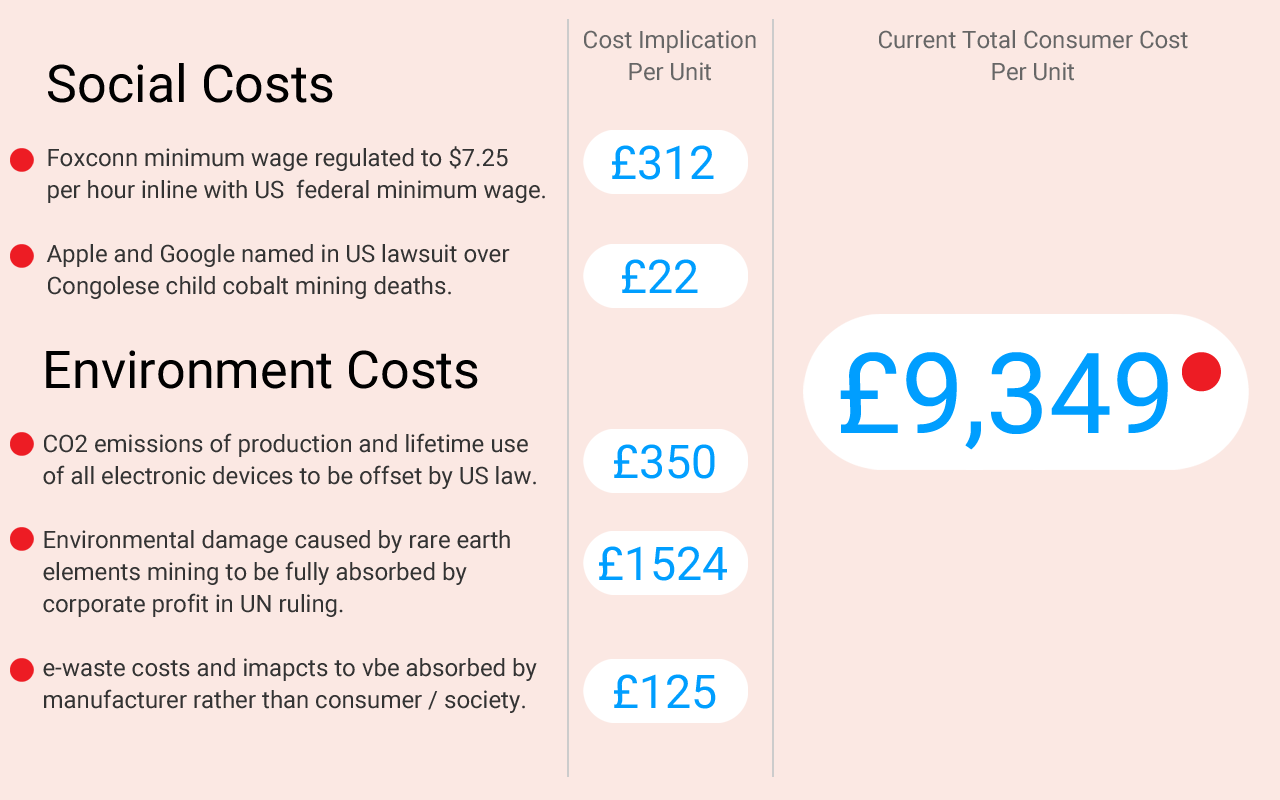Select the £22 cost pill
The image size is (1280, 800).
coord(665,276)
